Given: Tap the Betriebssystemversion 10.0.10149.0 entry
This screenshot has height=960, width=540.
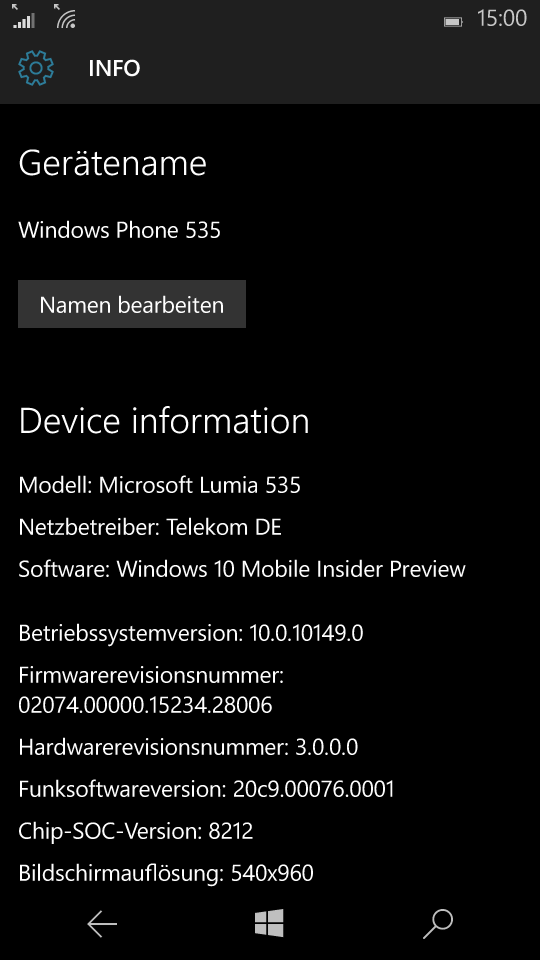Looking at the screenshot, I should tap(191, 632).
